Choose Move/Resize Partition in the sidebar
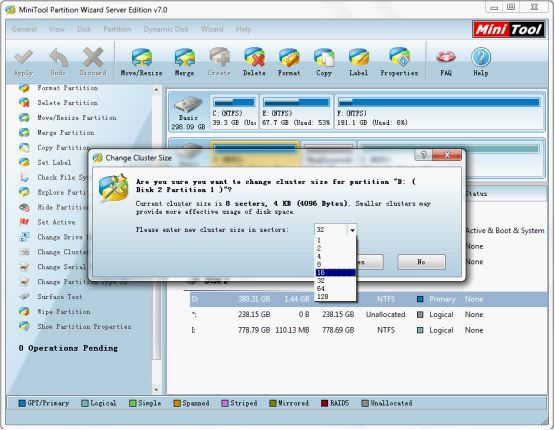Screen dimensions: 555x430 click(x=77, y=117)
